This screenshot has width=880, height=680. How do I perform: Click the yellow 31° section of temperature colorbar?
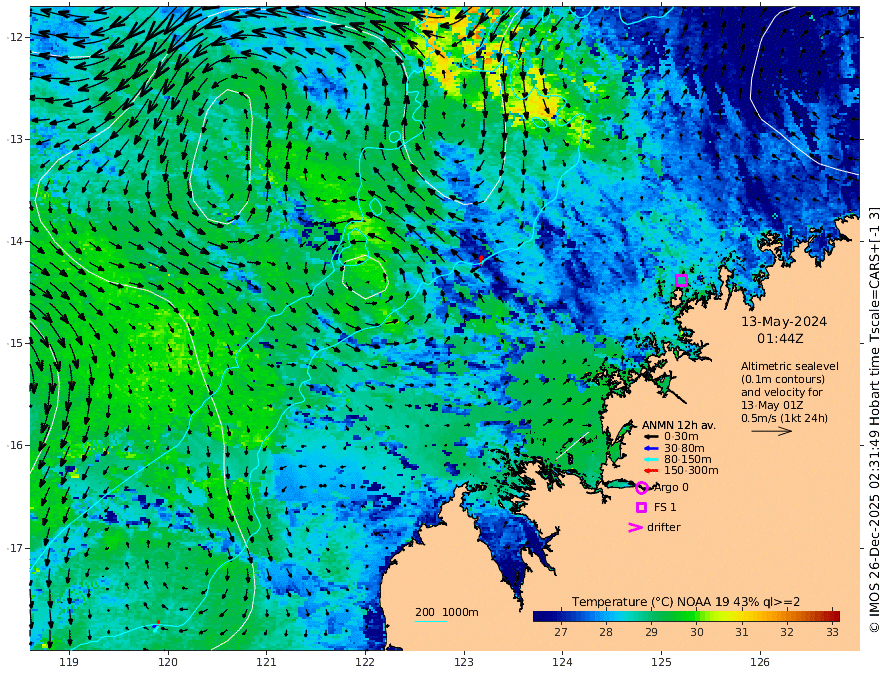741,616
